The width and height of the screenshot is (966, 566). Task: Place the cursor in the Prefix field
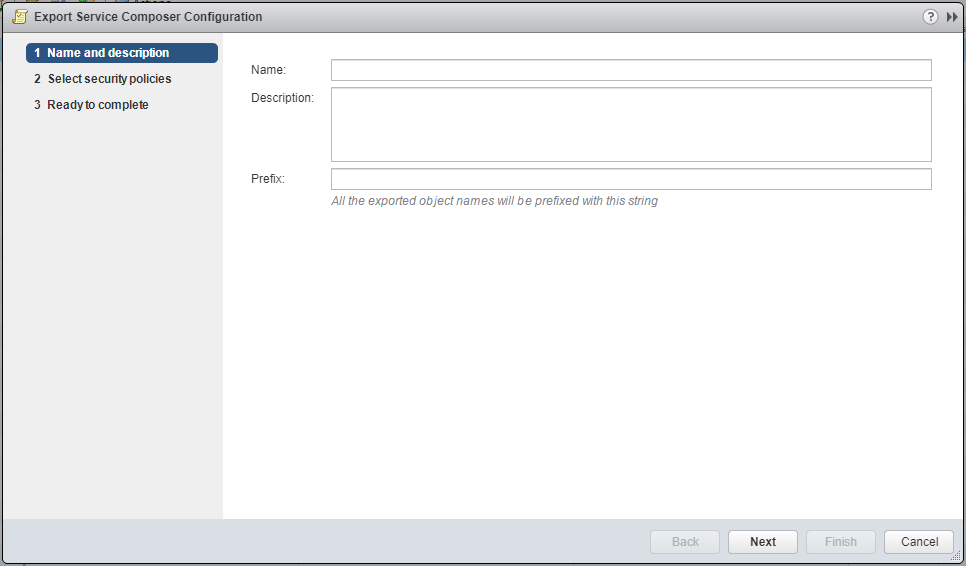click(x=630, y=179)
